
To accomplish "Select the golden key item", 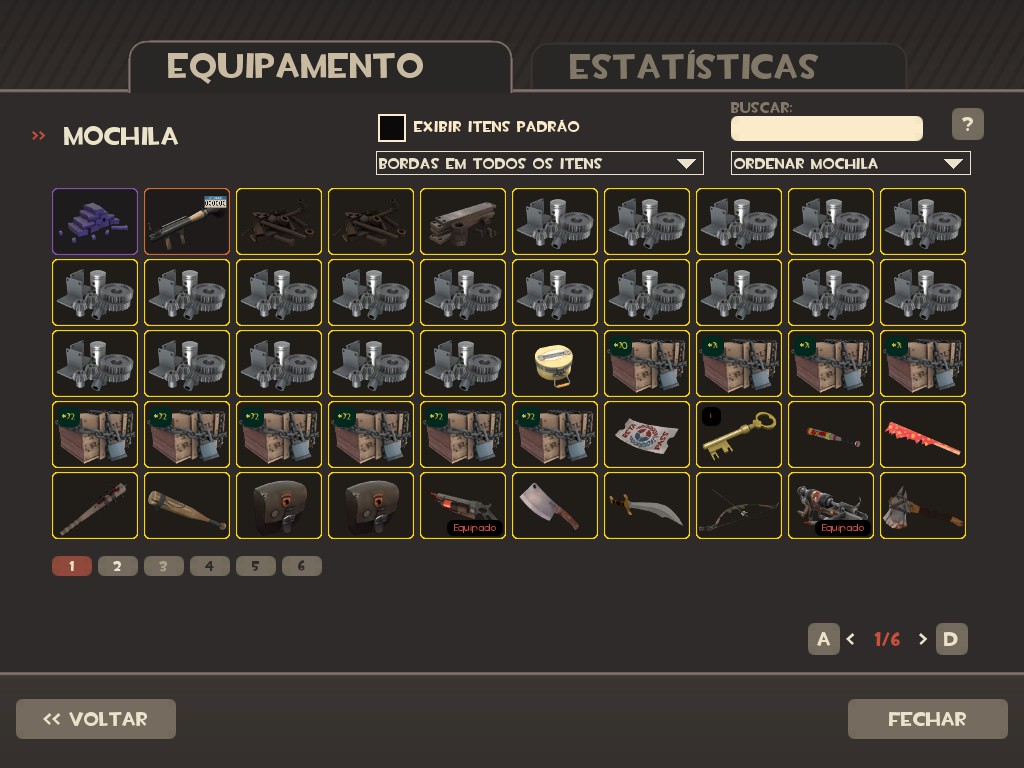I will 739,434.
